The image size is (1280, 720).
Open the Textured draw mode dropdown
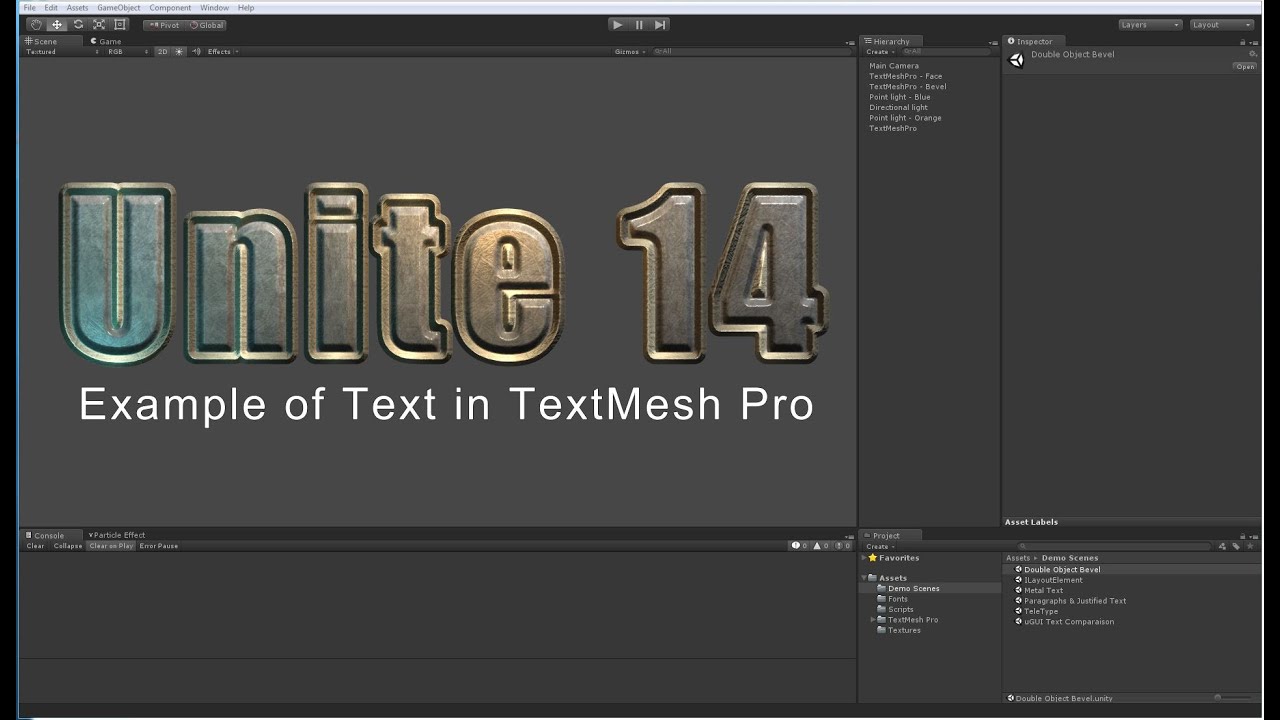(x=62, y=51)
